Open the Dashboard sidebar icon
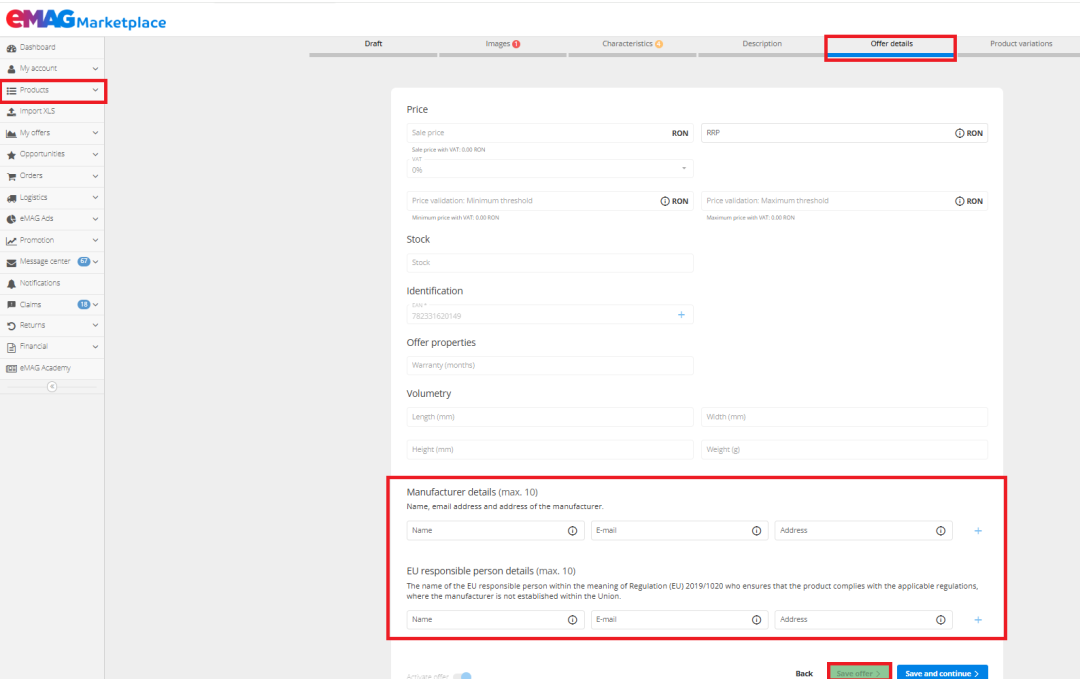Screen dimensions: 1080x679 point(11,48)
